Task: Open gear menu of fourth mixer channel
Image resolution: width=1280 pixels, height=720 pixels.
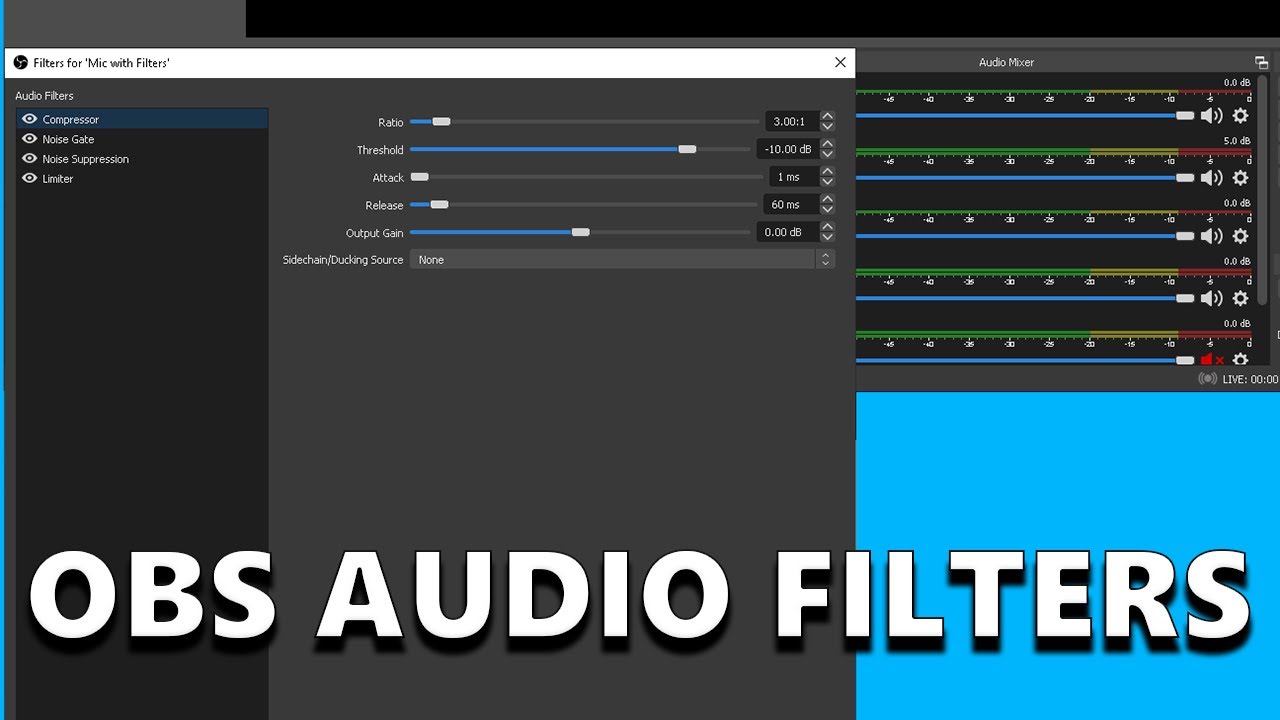Action: 1240,298
